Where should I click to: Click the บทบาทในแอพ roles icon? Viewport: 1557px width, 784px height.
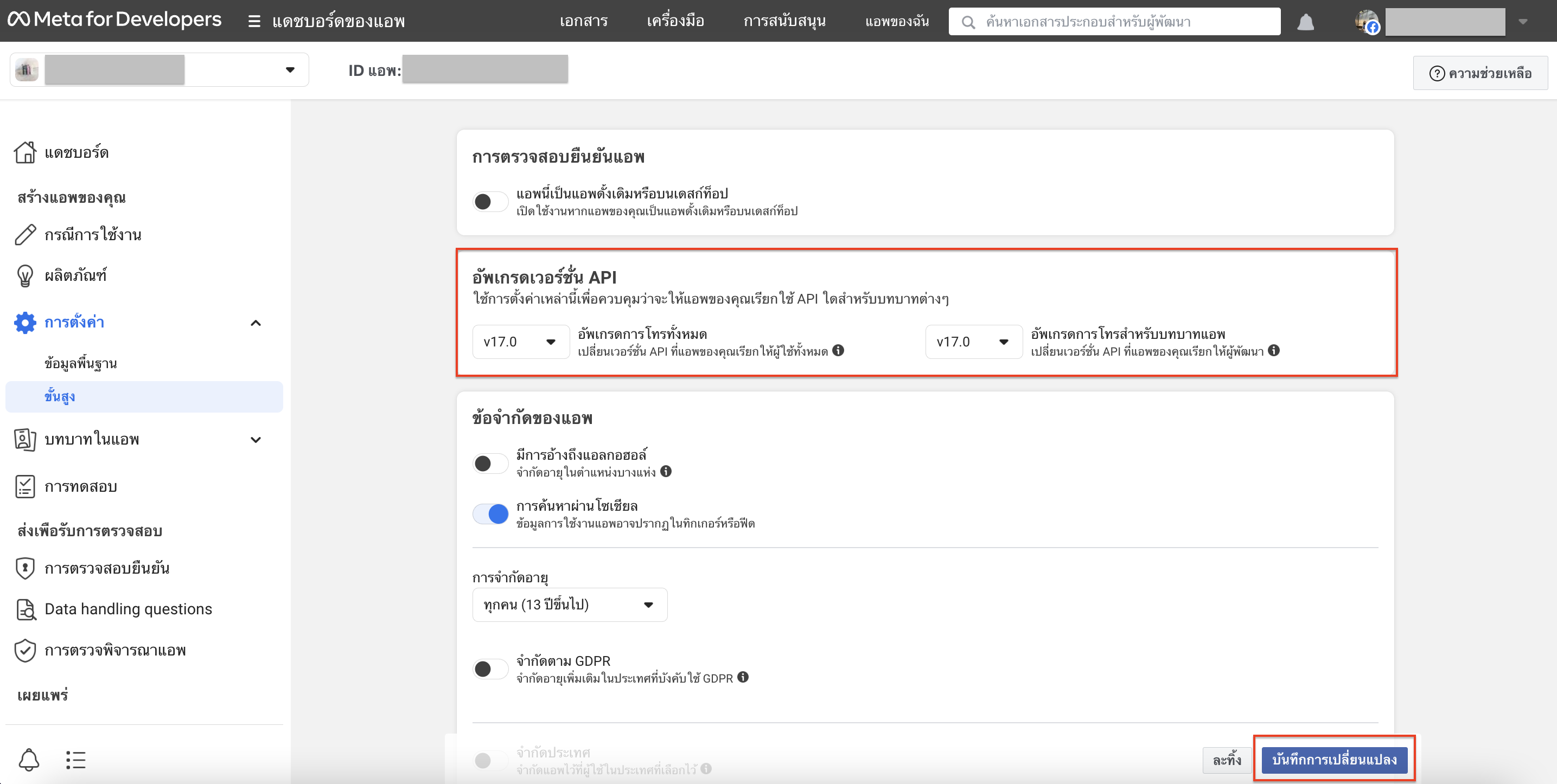pyautogui.click(x=25, y=439)
